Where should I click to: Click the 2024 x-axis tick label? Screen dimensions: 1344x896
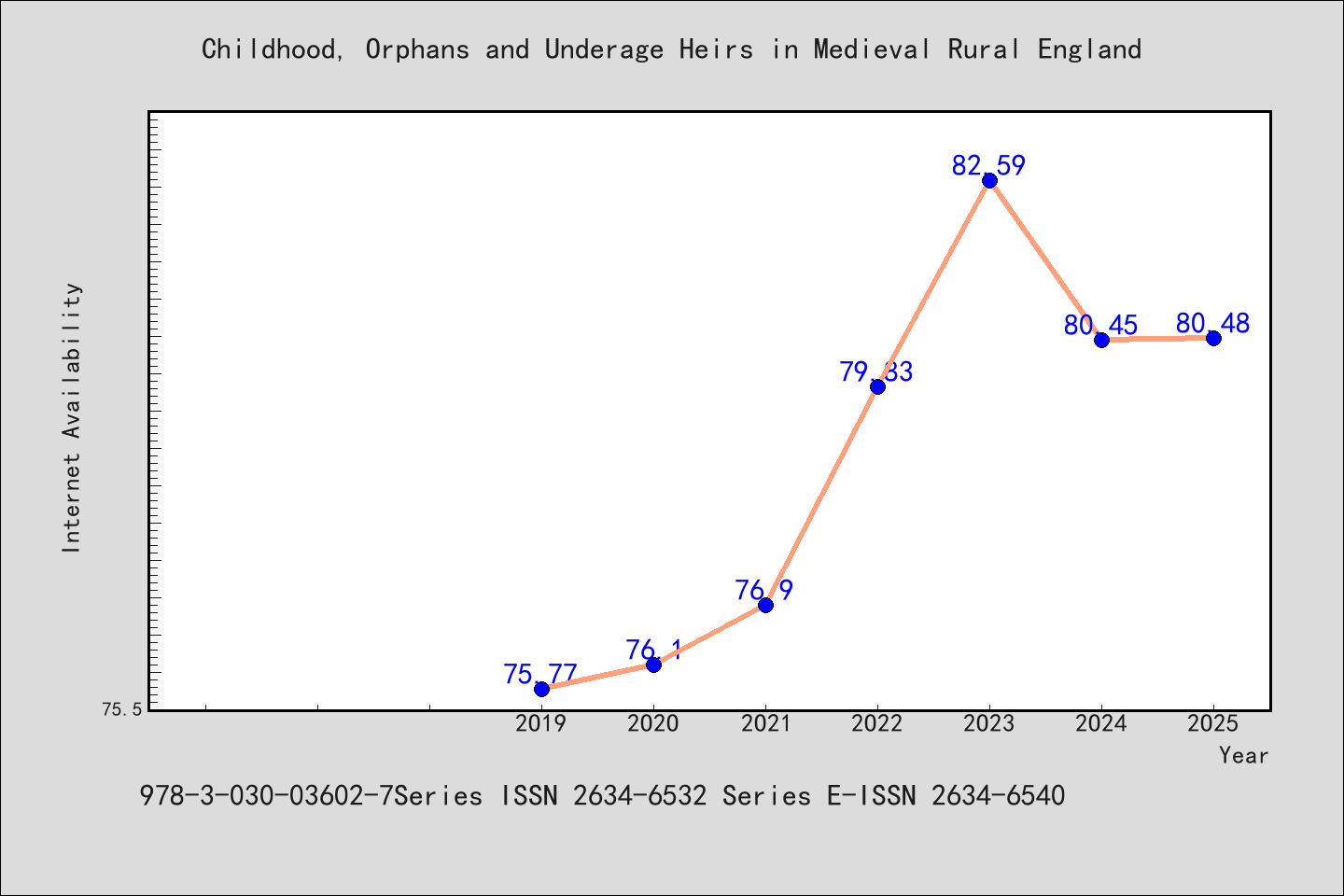click(1101, 723)
